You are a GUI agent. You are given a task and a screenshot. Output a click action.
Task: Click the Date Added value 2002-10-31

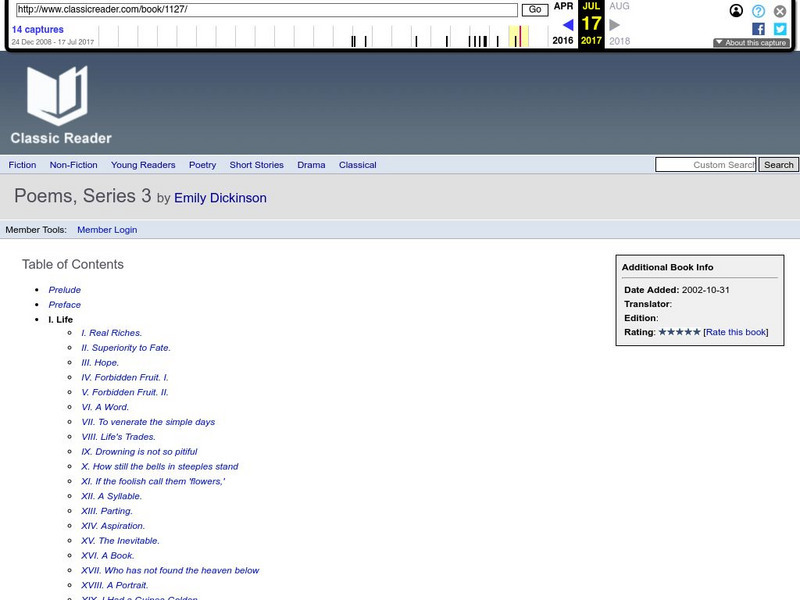(706, 290)
